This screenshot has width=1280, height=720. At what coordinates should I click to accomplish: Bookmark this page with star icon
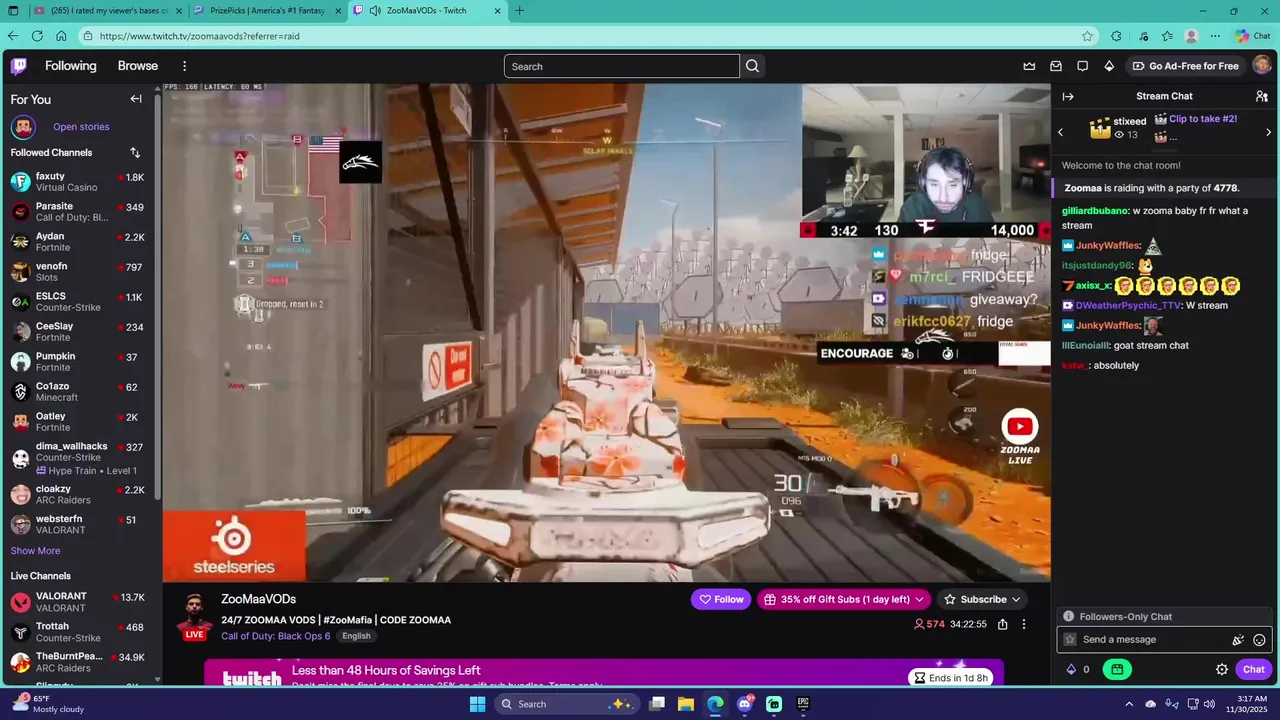(1087, 36)
